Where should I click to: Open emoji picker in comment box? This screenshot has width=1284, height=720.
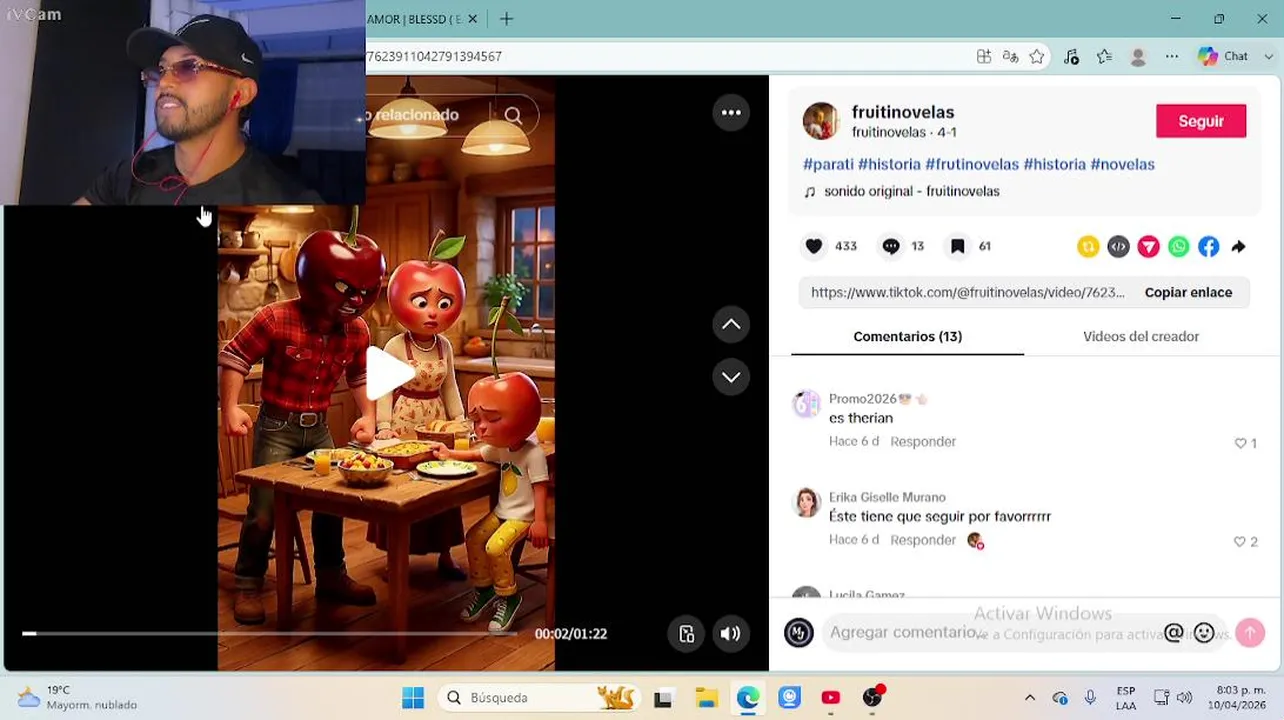click(1204, 633)
